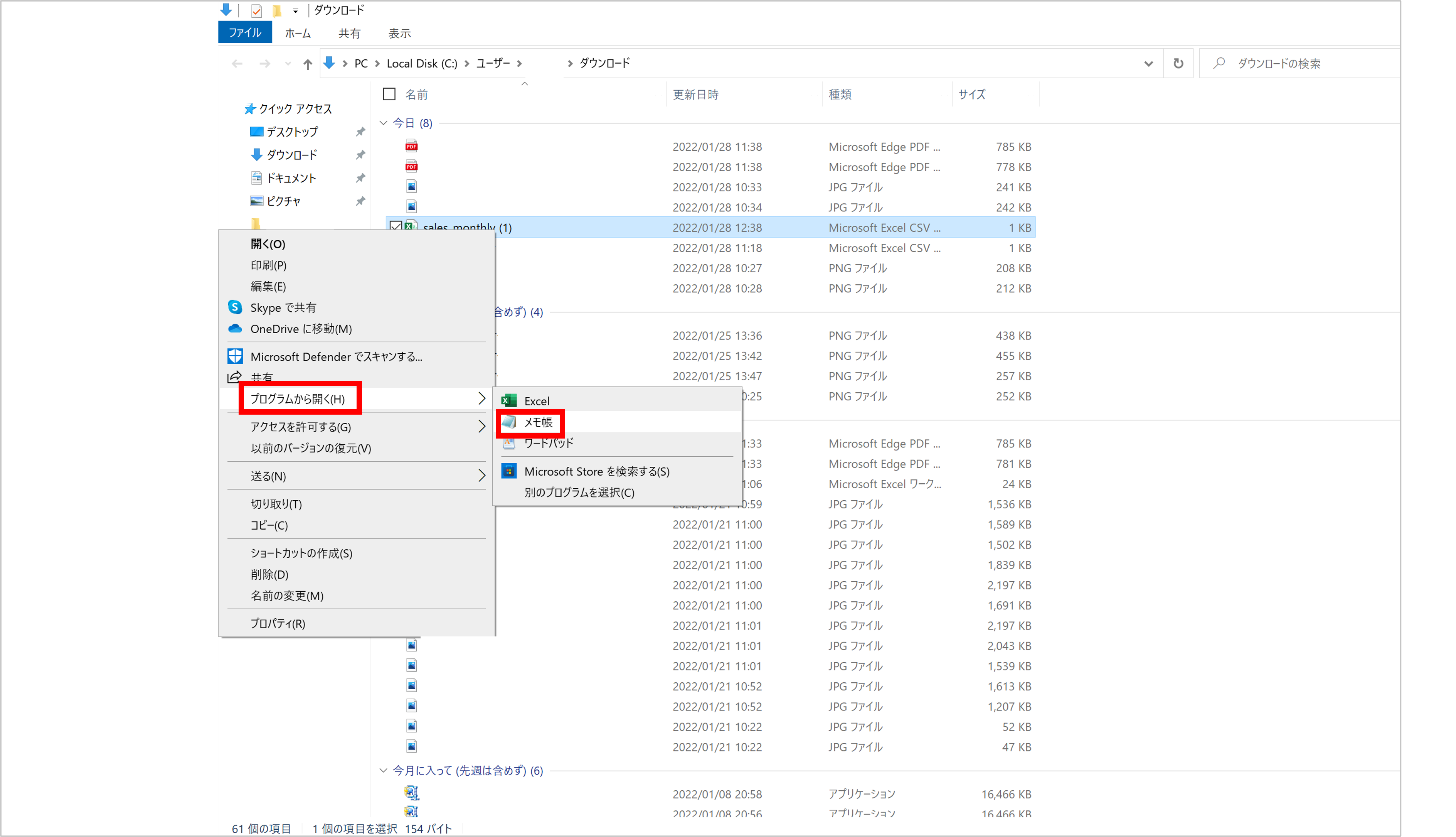
Task: Click the refresh icon beside the address bar
Action: (1178, 63)
